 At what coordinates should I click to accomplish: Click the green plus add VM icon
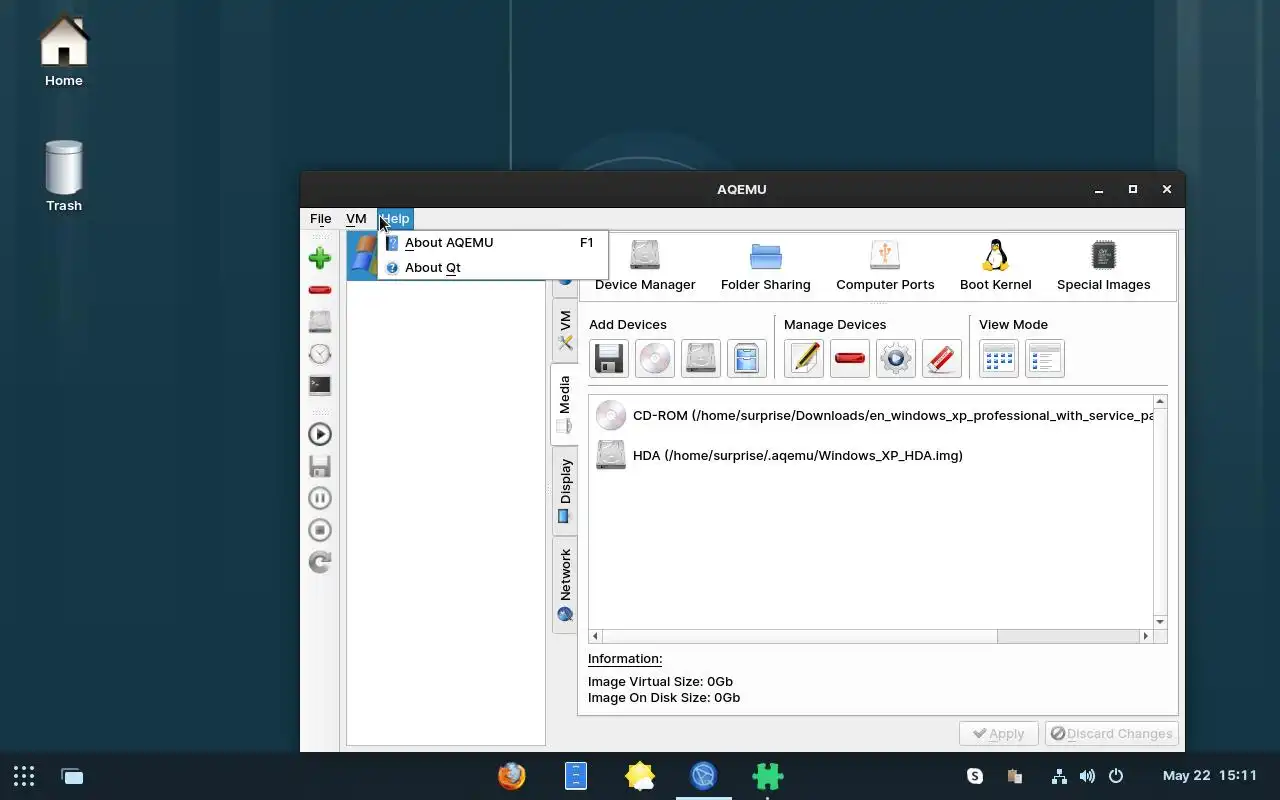point(320,259)
